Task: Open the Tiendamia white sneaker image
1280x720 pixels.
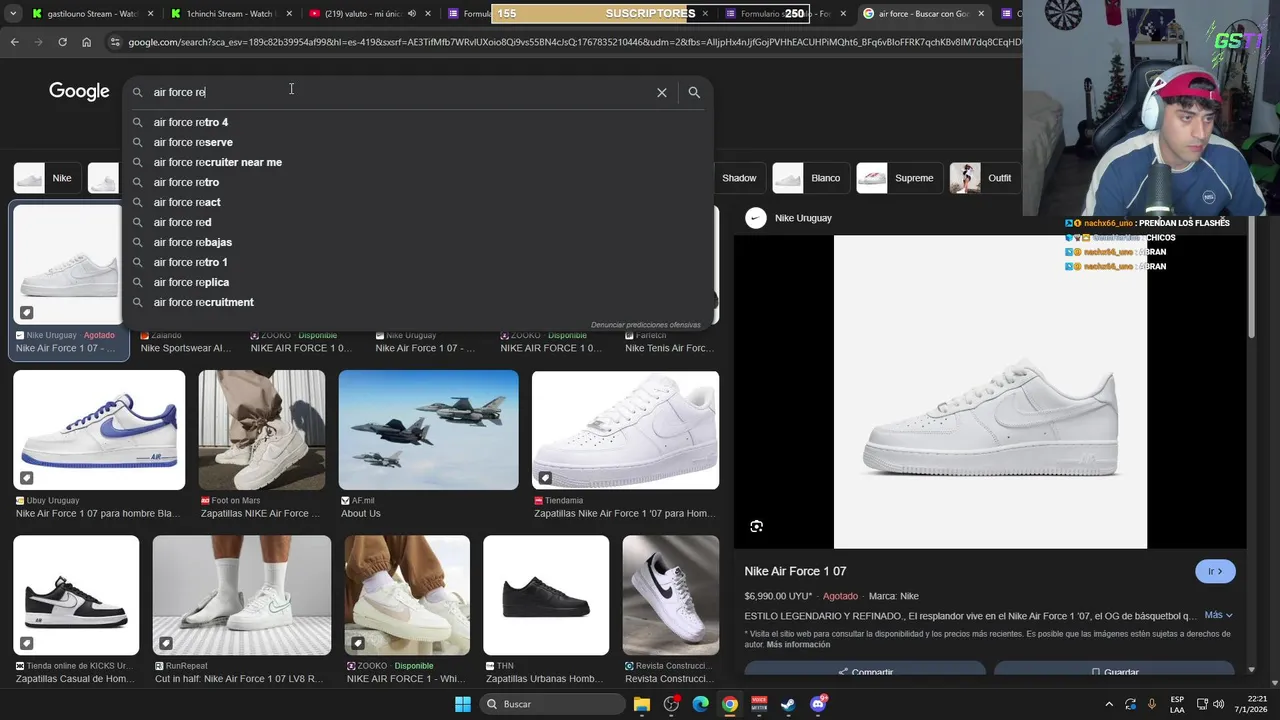Action: click(x=625, y=430)
